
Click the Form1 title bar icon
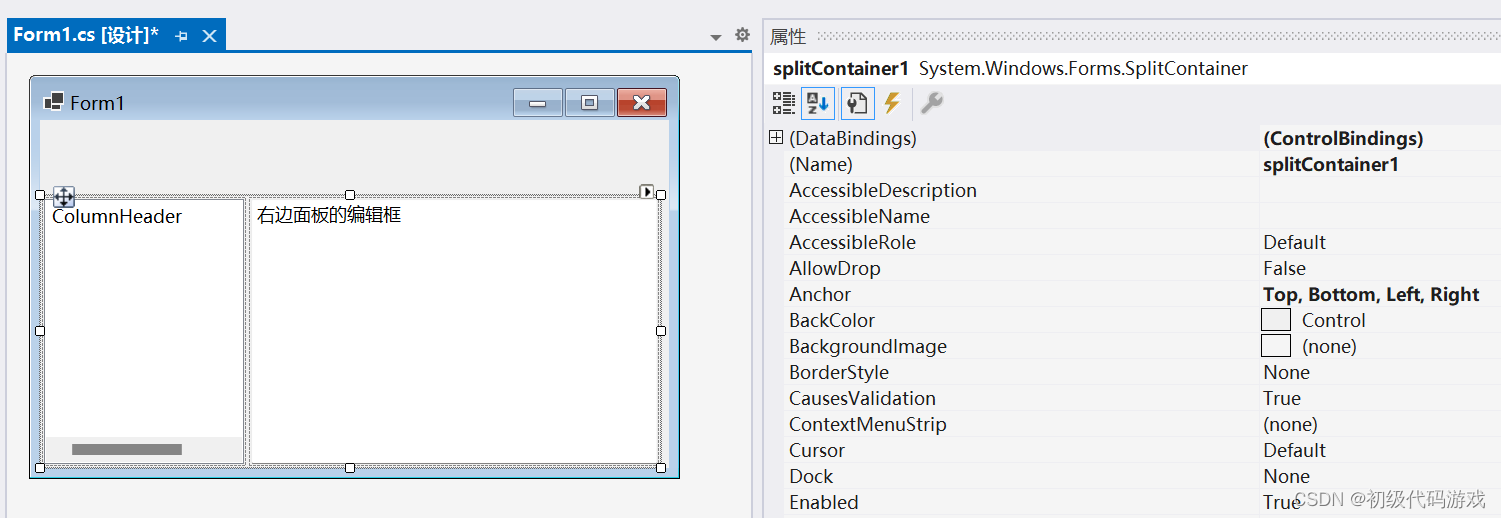click(x=54, y=102)
